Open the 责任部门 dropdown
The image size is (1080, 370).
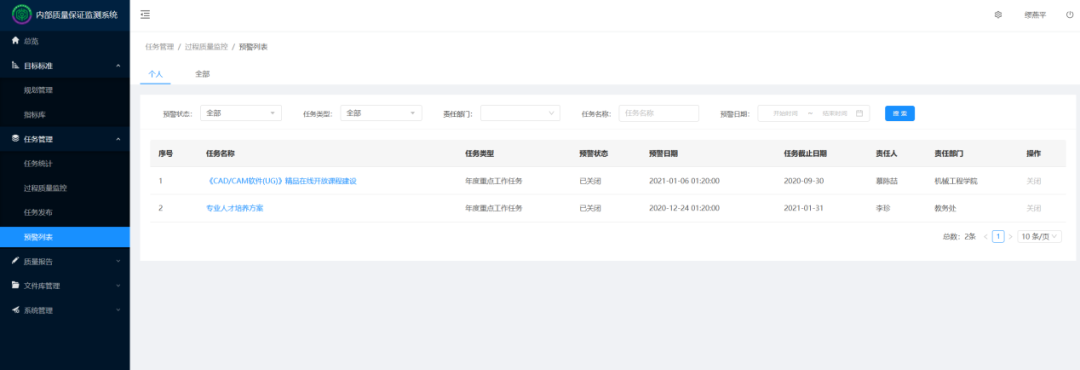[x=520, y=113]
